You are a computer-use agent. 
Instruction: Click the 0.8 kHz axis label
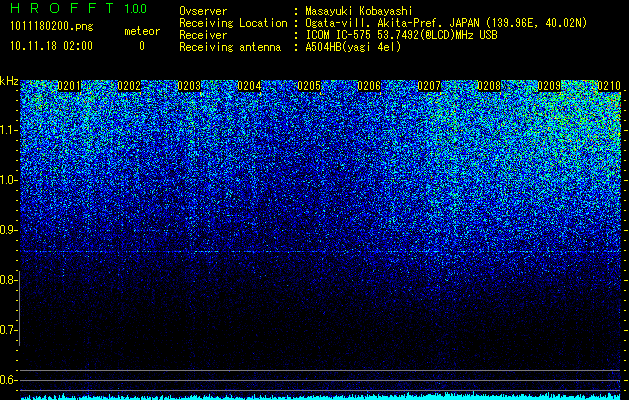tap(8, 280)
